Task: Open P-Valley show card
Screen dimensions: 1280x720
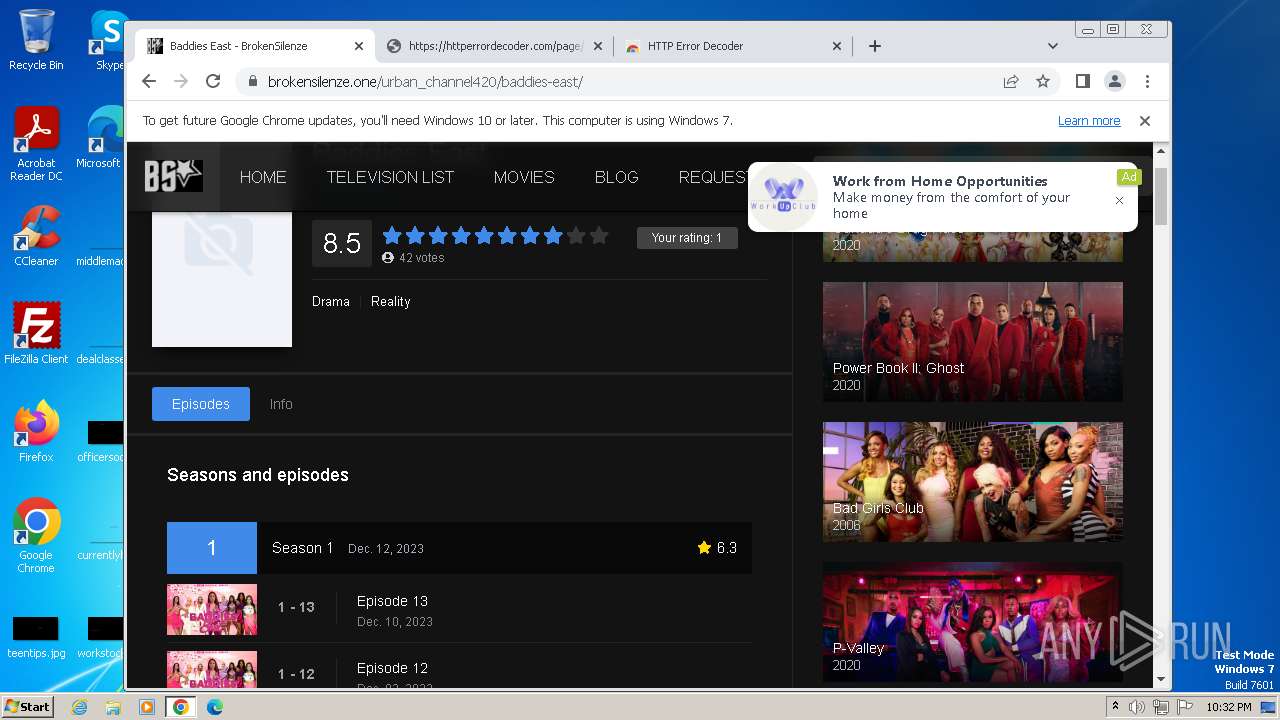Action: [x=973, y=622]
